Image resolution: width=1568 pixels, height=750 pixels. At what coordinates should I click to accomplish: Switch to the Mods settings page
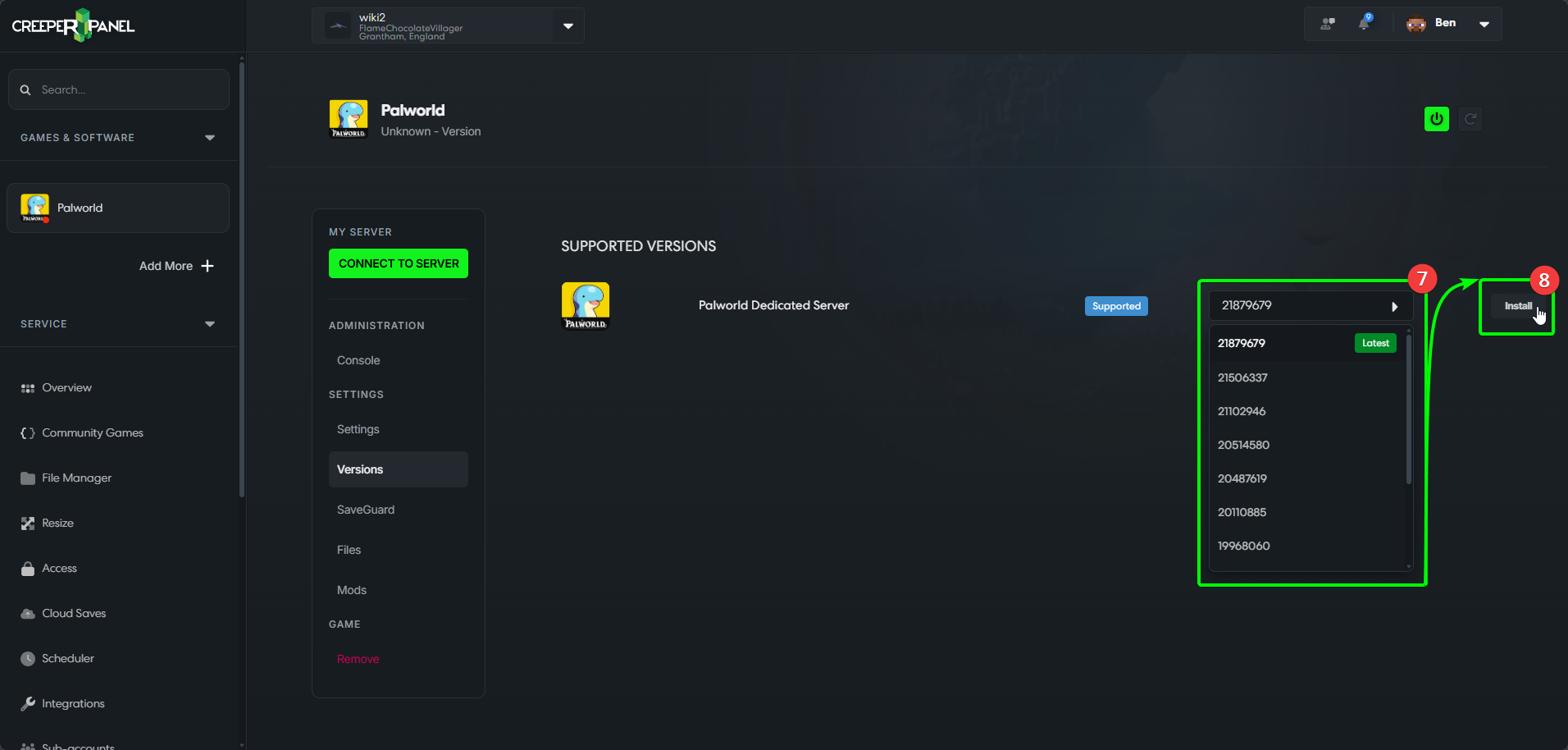click(x=351, y=589)
